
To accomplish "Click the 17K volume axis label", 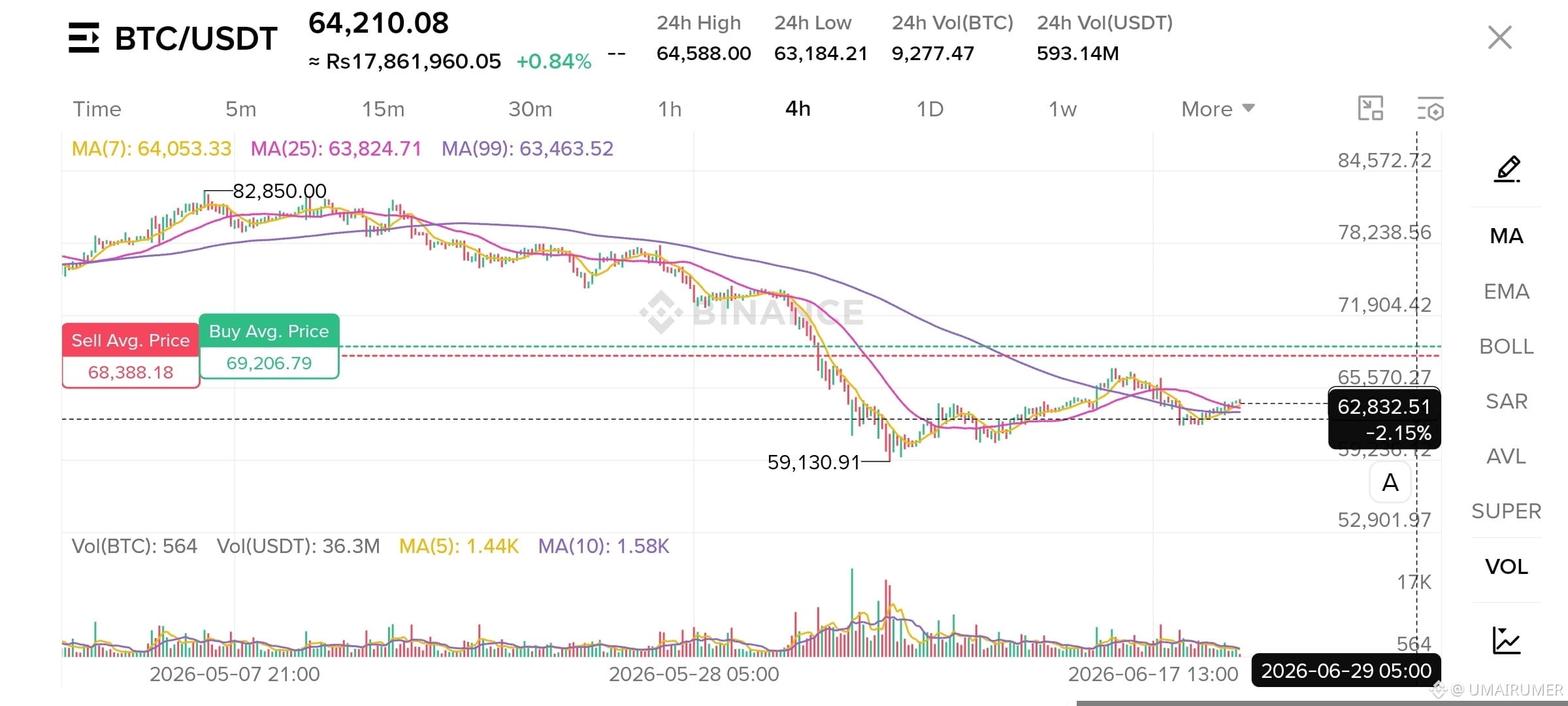I will (x=1414, y=582).
